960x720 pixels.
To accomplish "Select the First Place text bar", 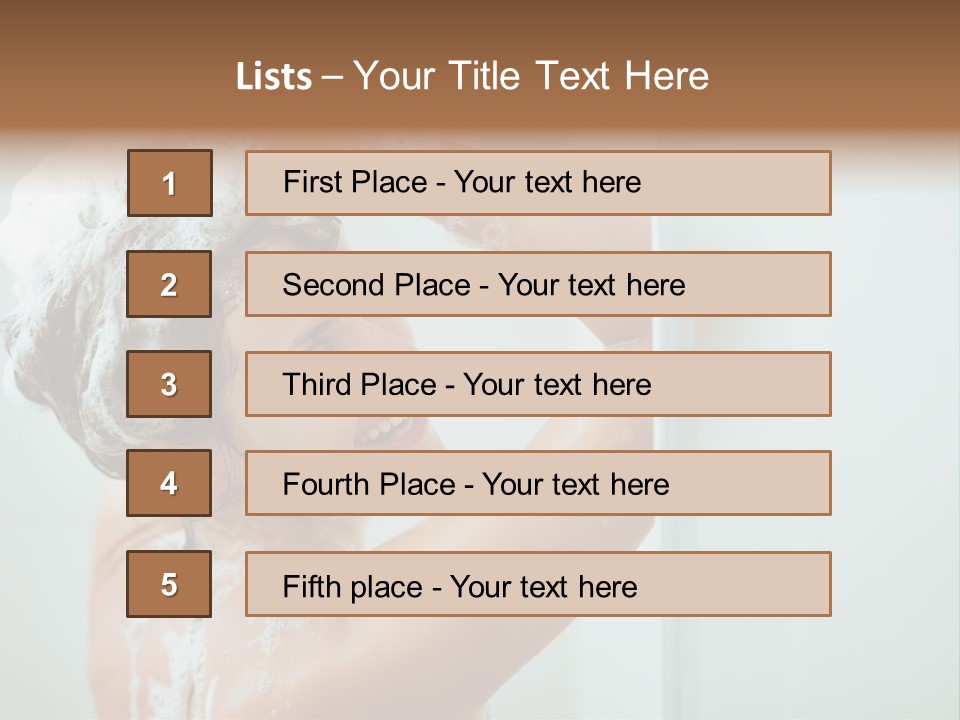I will pos(538,183).
